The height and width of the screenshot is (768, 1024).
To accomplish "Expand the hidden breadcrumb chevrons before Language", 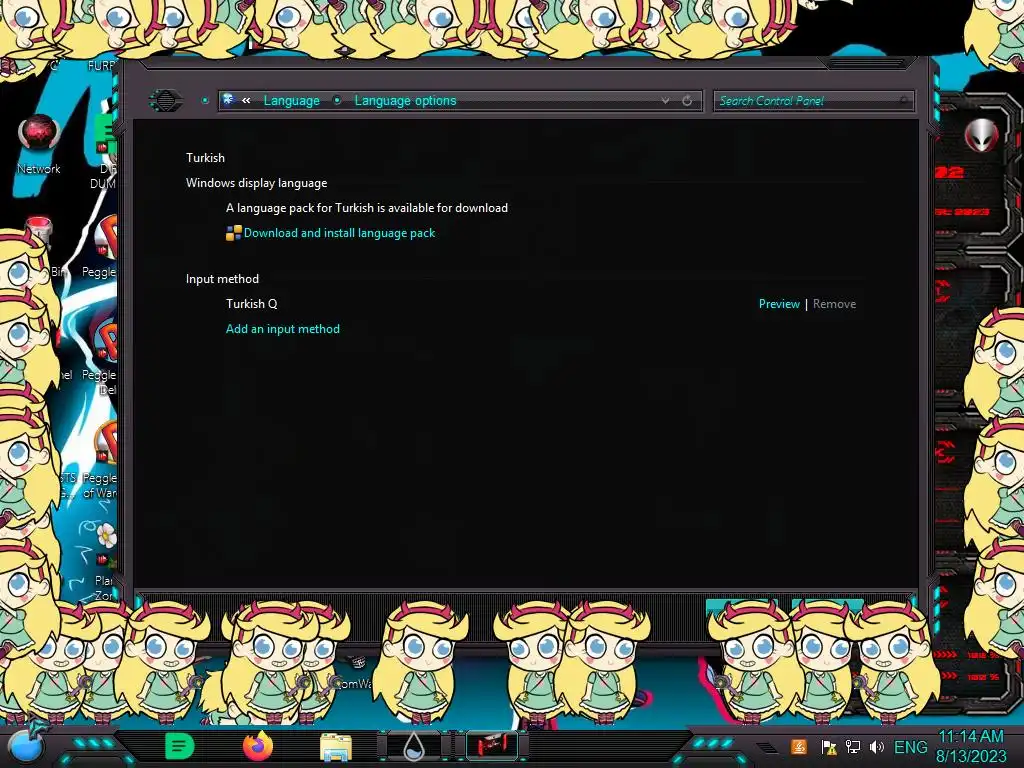I will (246, 101).
